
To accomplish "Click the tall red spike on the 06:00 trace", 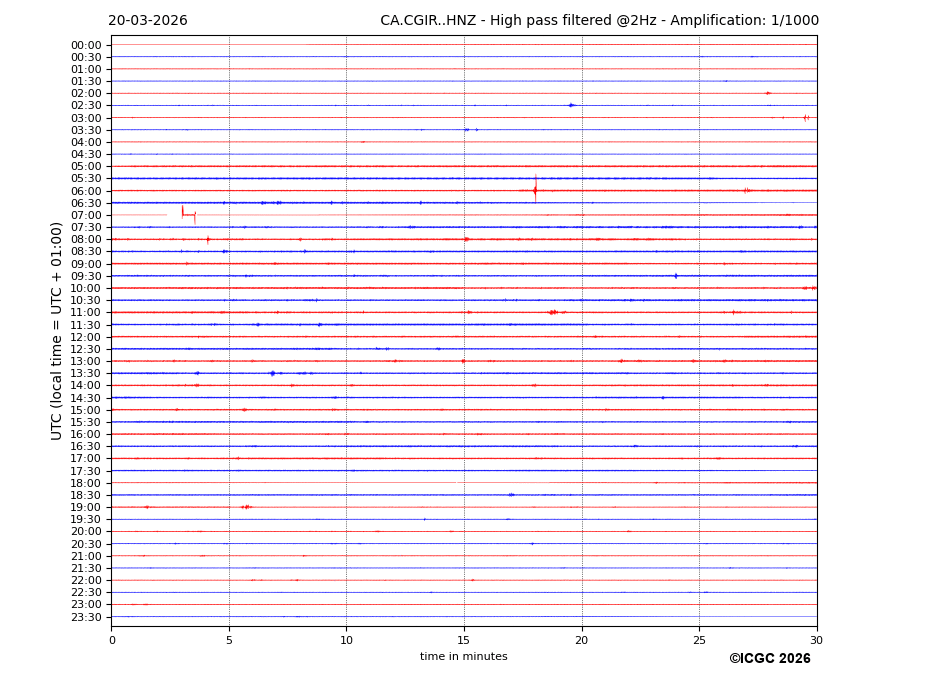I will (535, 189).
